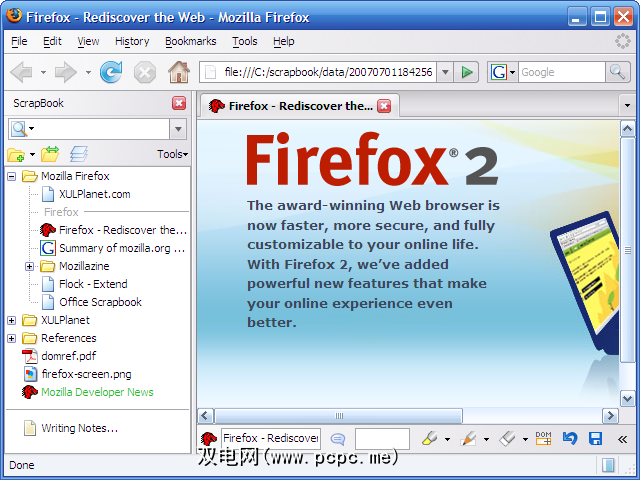Open firefox-screen.png entry

86,374
